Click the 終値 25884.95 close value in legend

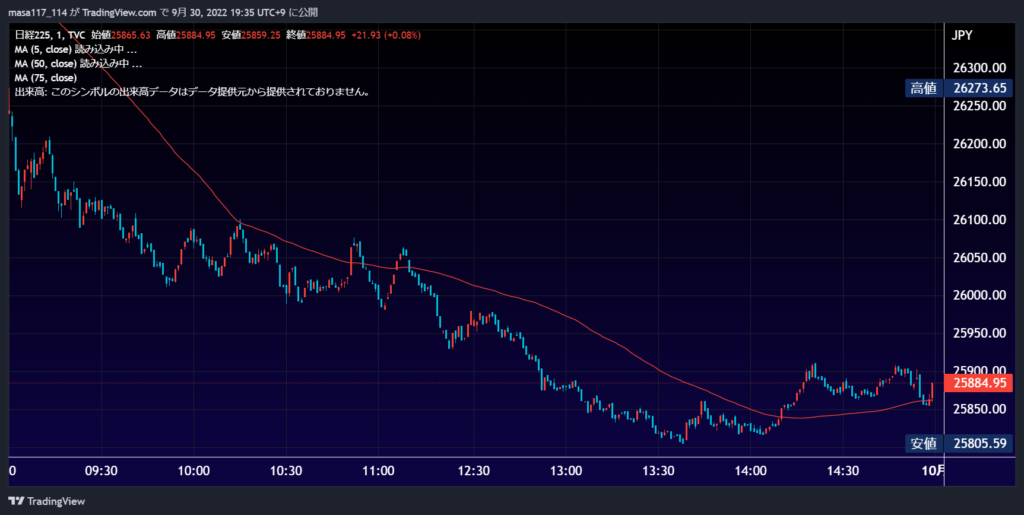(316, 35)
